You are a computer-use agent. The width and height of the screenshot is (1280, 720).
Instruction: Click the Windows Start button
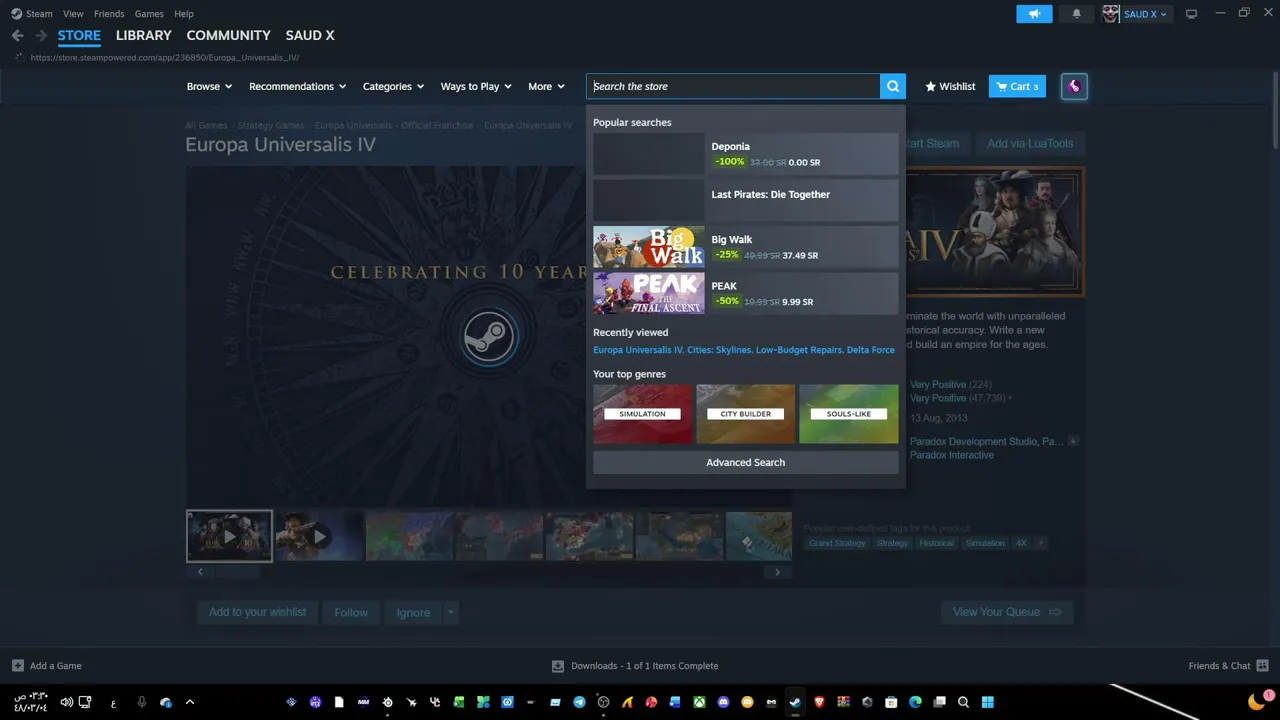pos(987,702)
